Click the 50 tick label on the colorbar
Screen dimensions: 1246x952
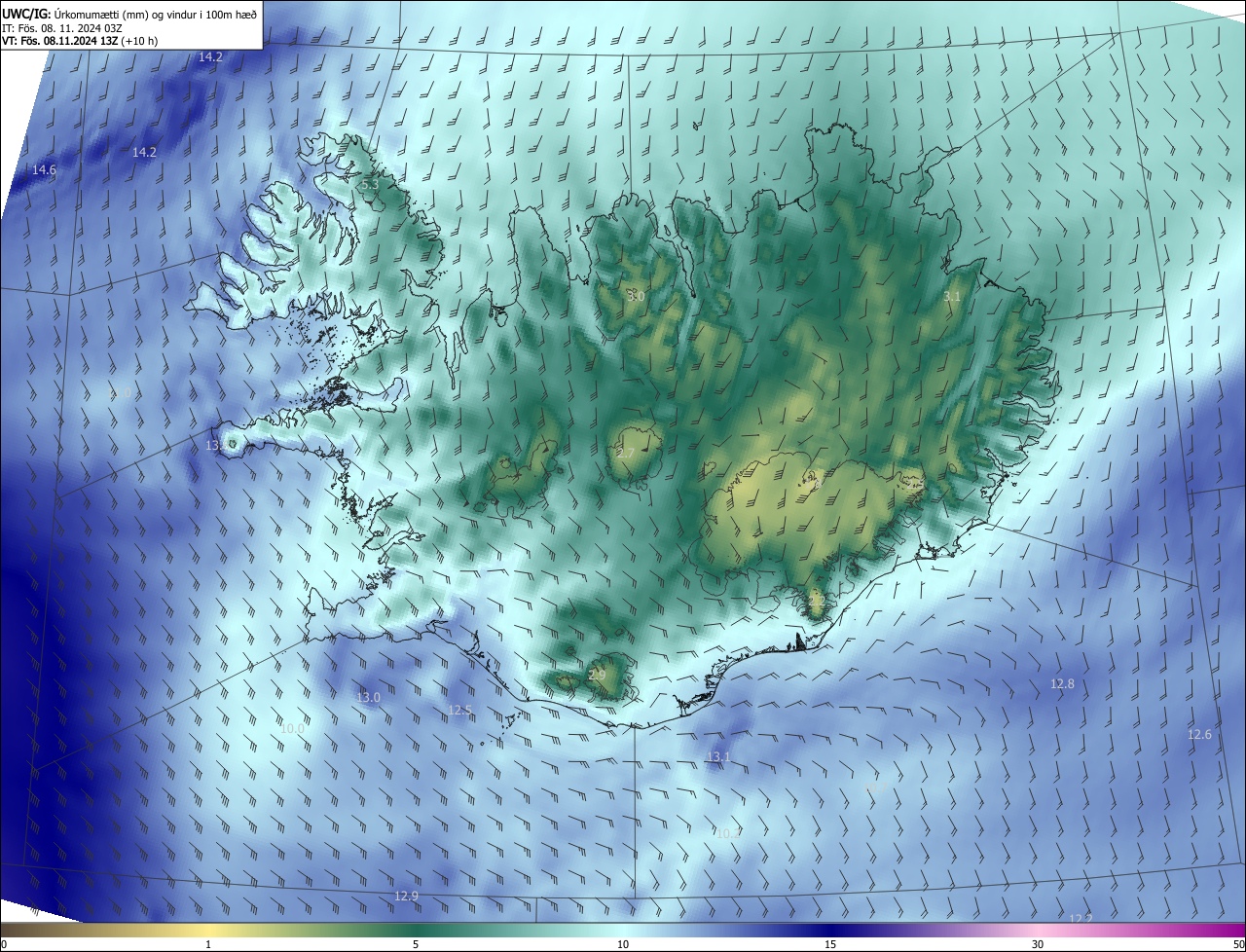(1237, 944)
